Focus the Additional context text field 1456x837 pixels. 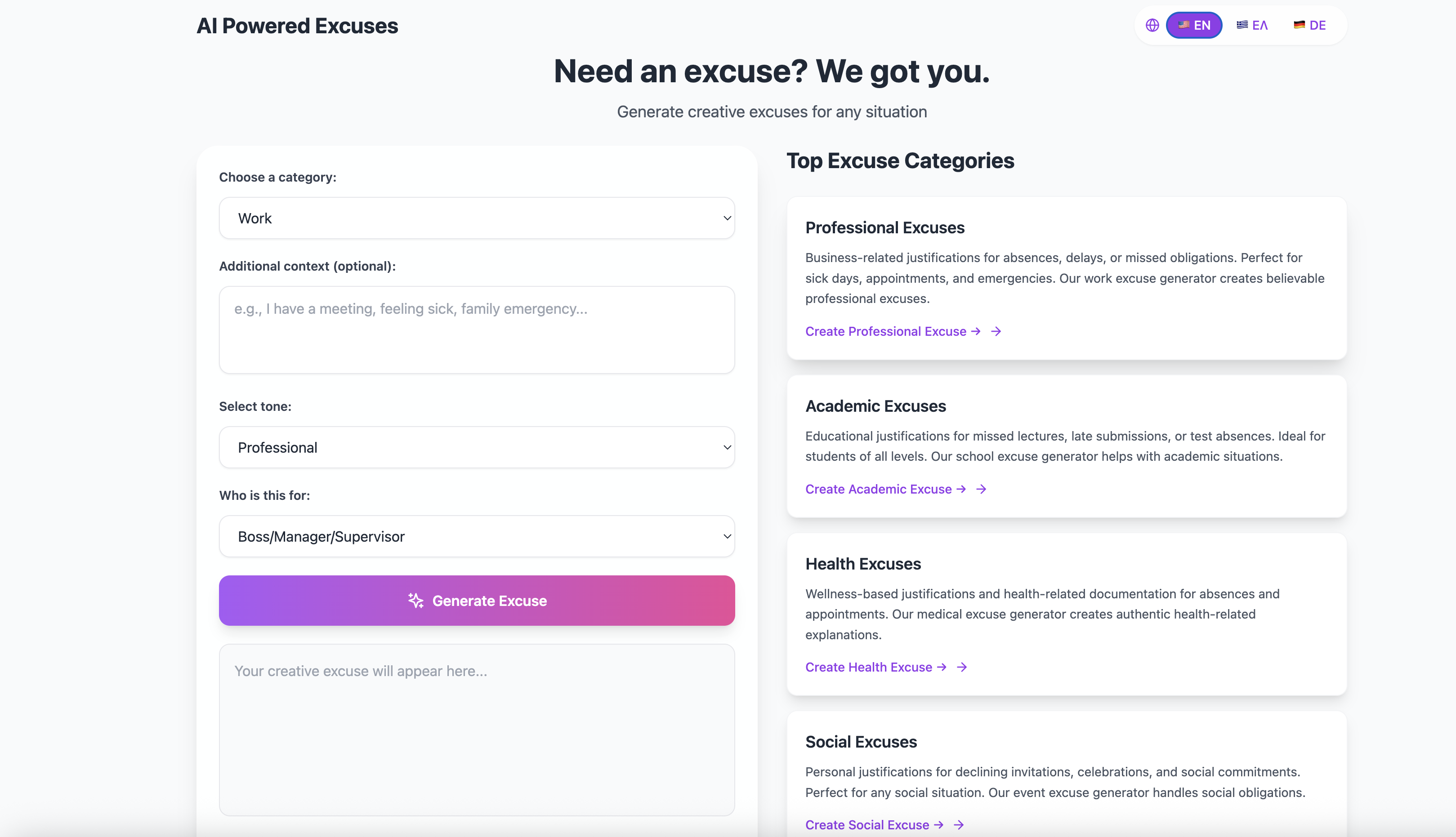point(477,330)
